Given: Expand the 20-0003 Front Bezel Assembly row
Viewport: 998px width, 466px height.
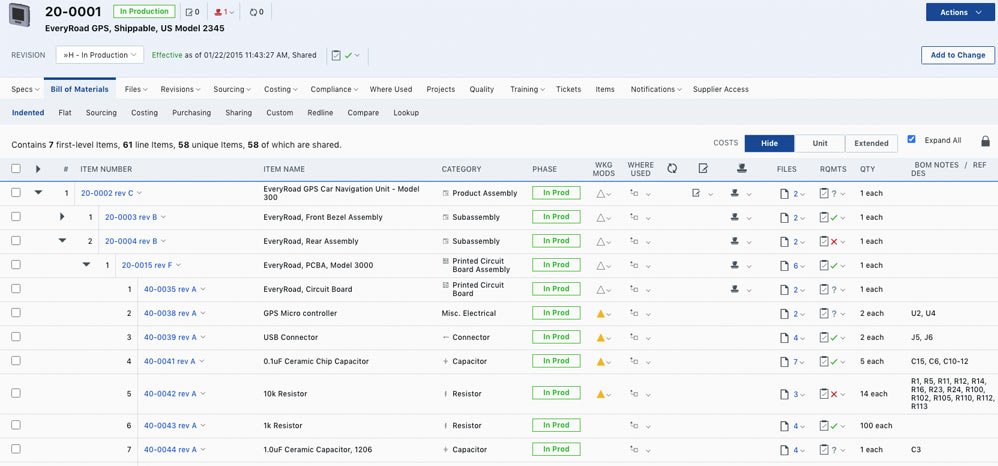Looking at the screenshot, I should click(62, 217).
